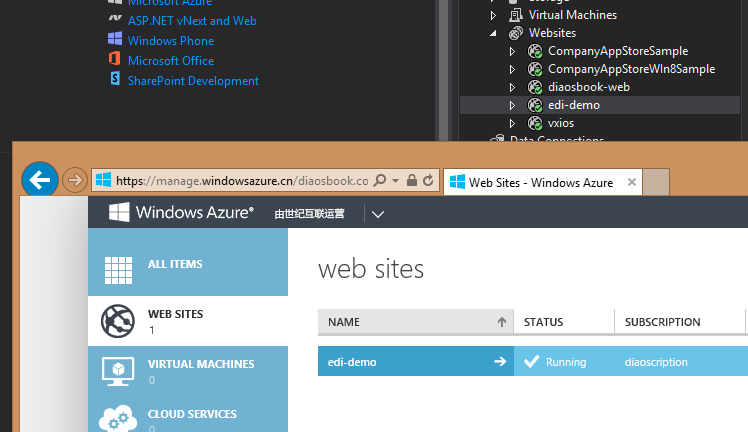Click the edi-demo site icon in tree
Viewport: 748px width, 432px height.
click(535, 105)
